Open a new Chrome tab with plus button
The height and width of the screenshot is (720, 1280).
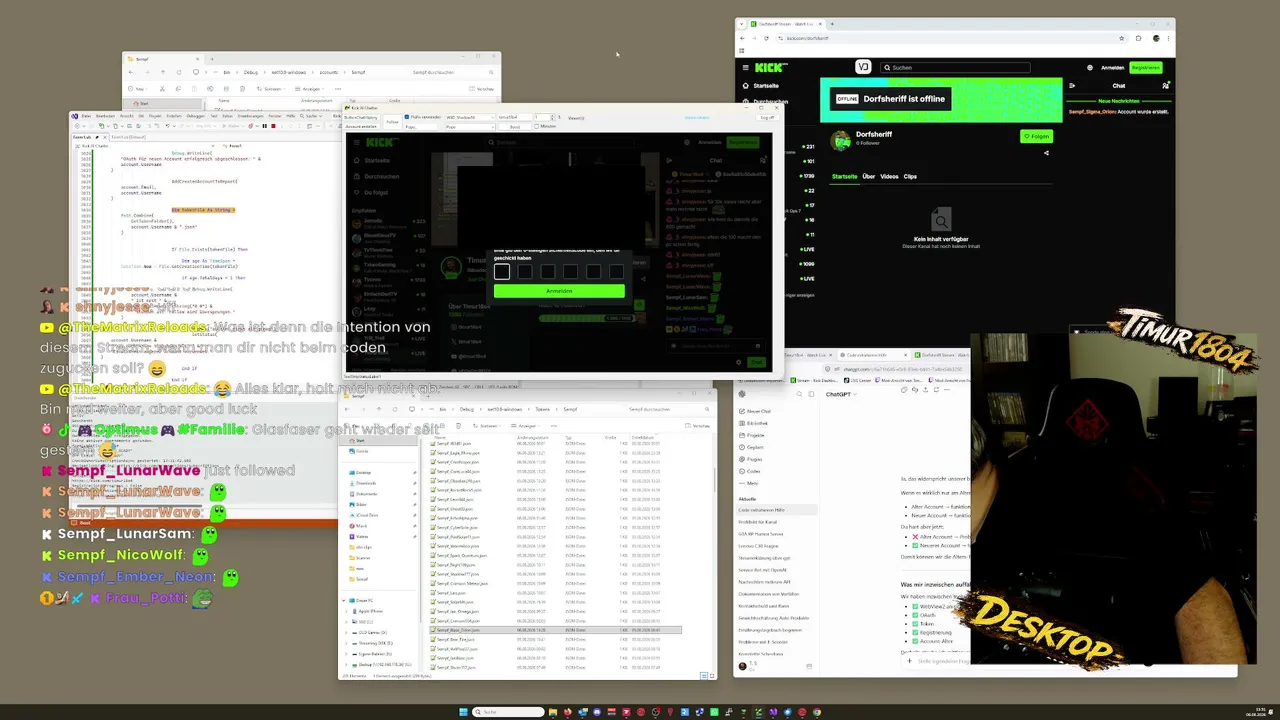(831, 24)
